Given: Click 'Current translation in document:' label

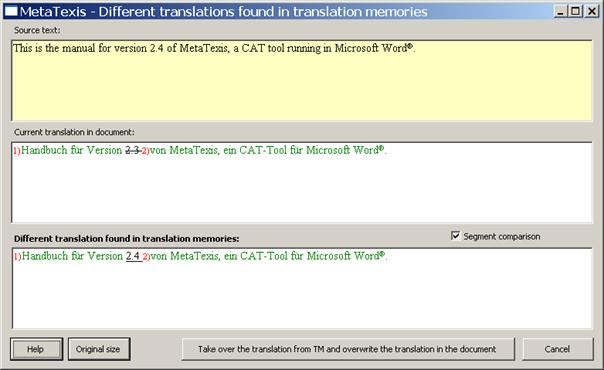Looking at the screenshot, I should click(x=74, y=132).
